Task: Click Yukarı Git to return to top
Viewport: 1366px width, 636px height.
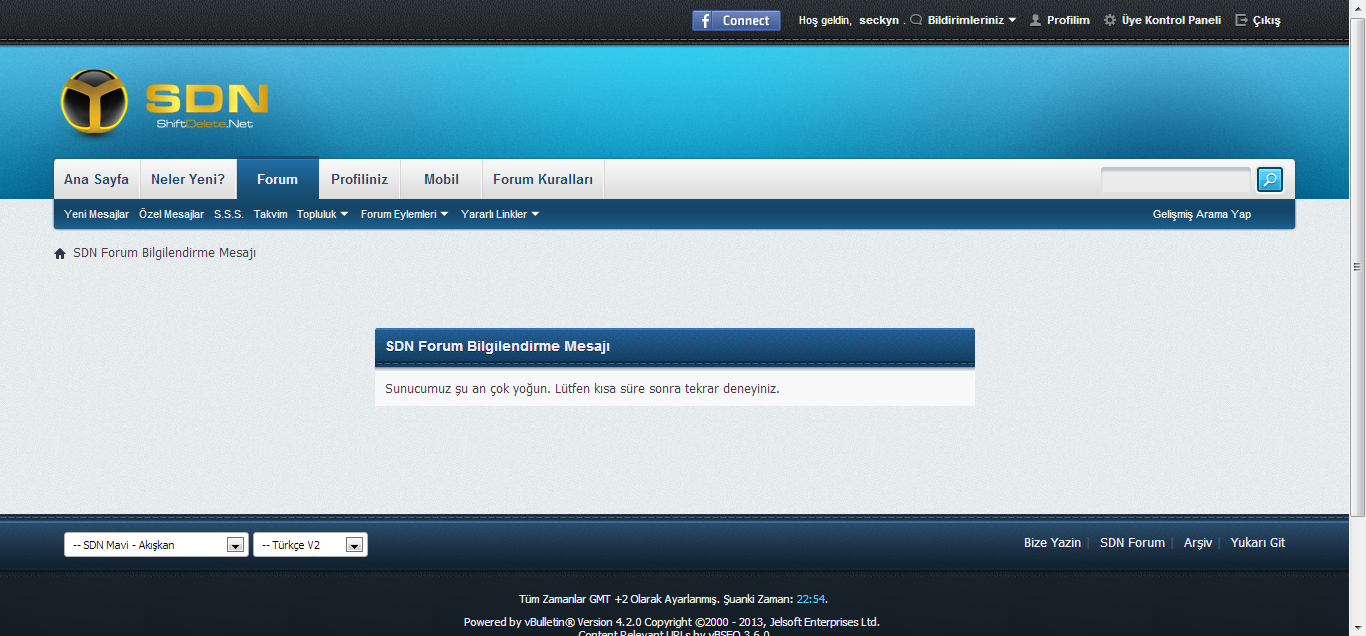Action: pos(1258,543)
